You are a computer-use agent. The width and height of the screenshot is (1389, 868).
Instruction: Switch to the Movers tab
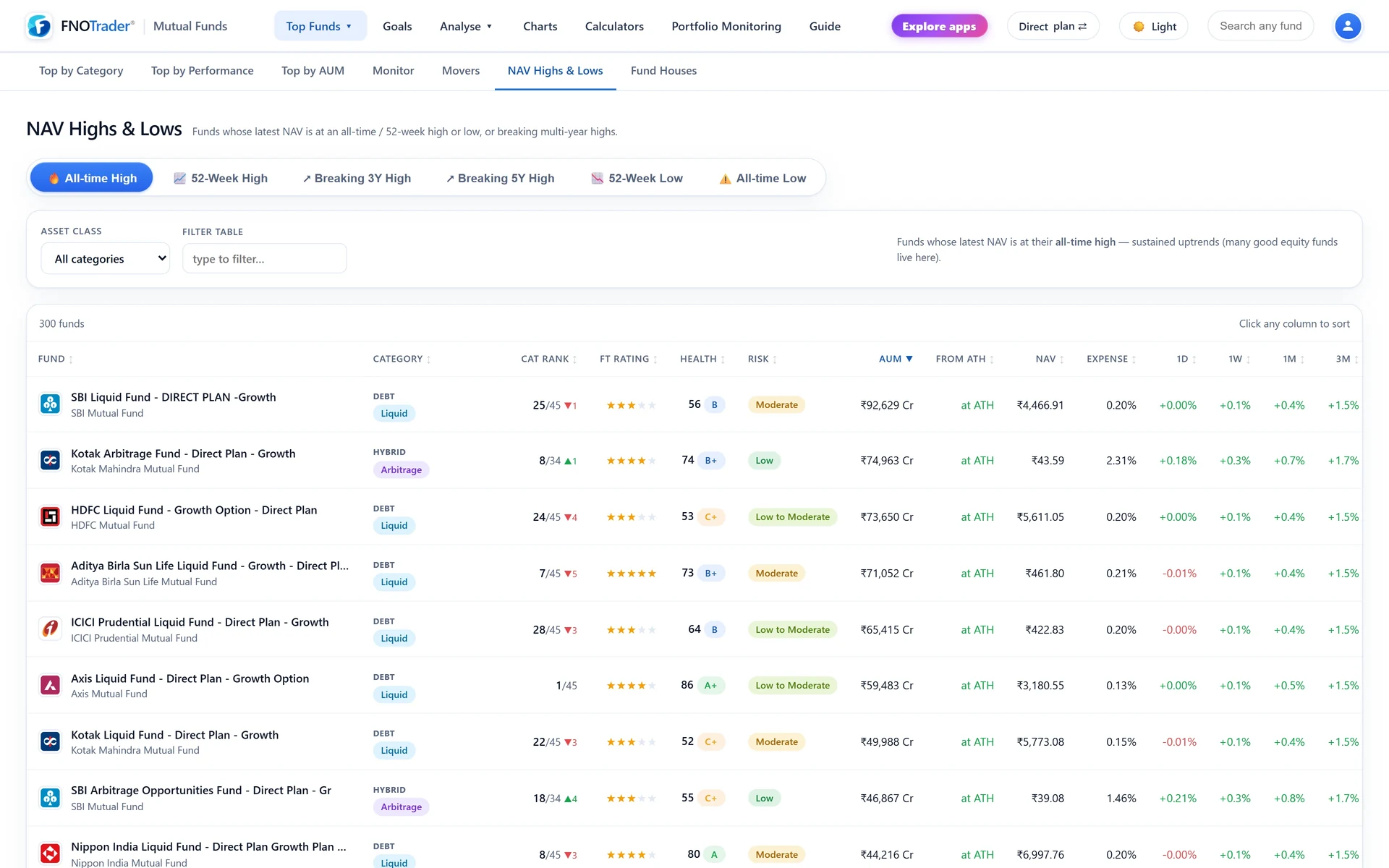(x=461, y=70)
